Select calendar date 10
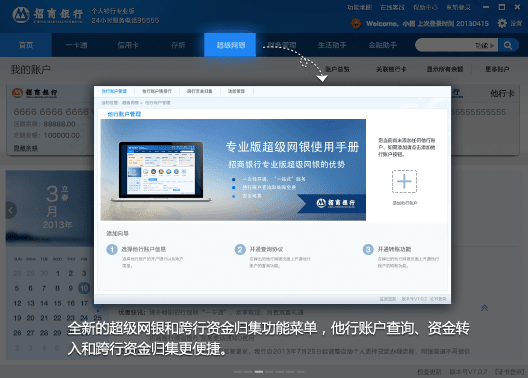528x378 pixels. (x=84, y=288)
